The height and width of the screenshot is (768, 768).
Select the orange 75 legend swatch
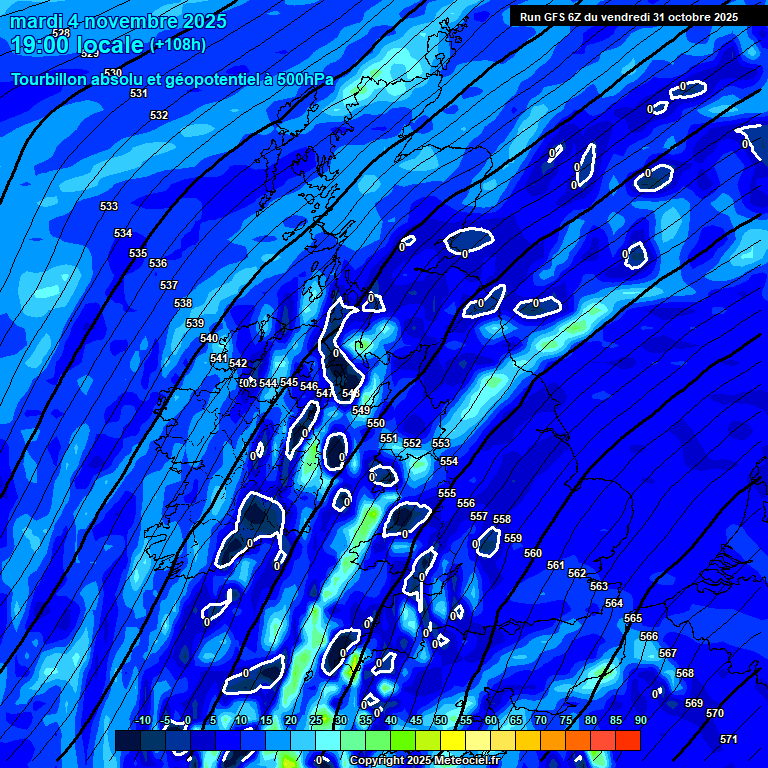[553, 740]
